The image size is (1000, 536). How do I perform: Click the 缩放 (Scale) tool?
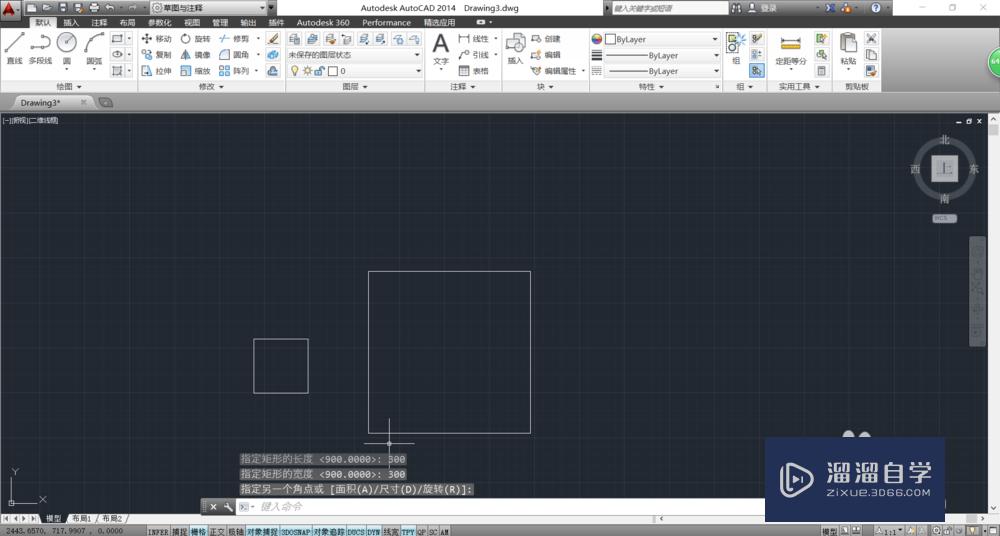[x=195, y=71]
